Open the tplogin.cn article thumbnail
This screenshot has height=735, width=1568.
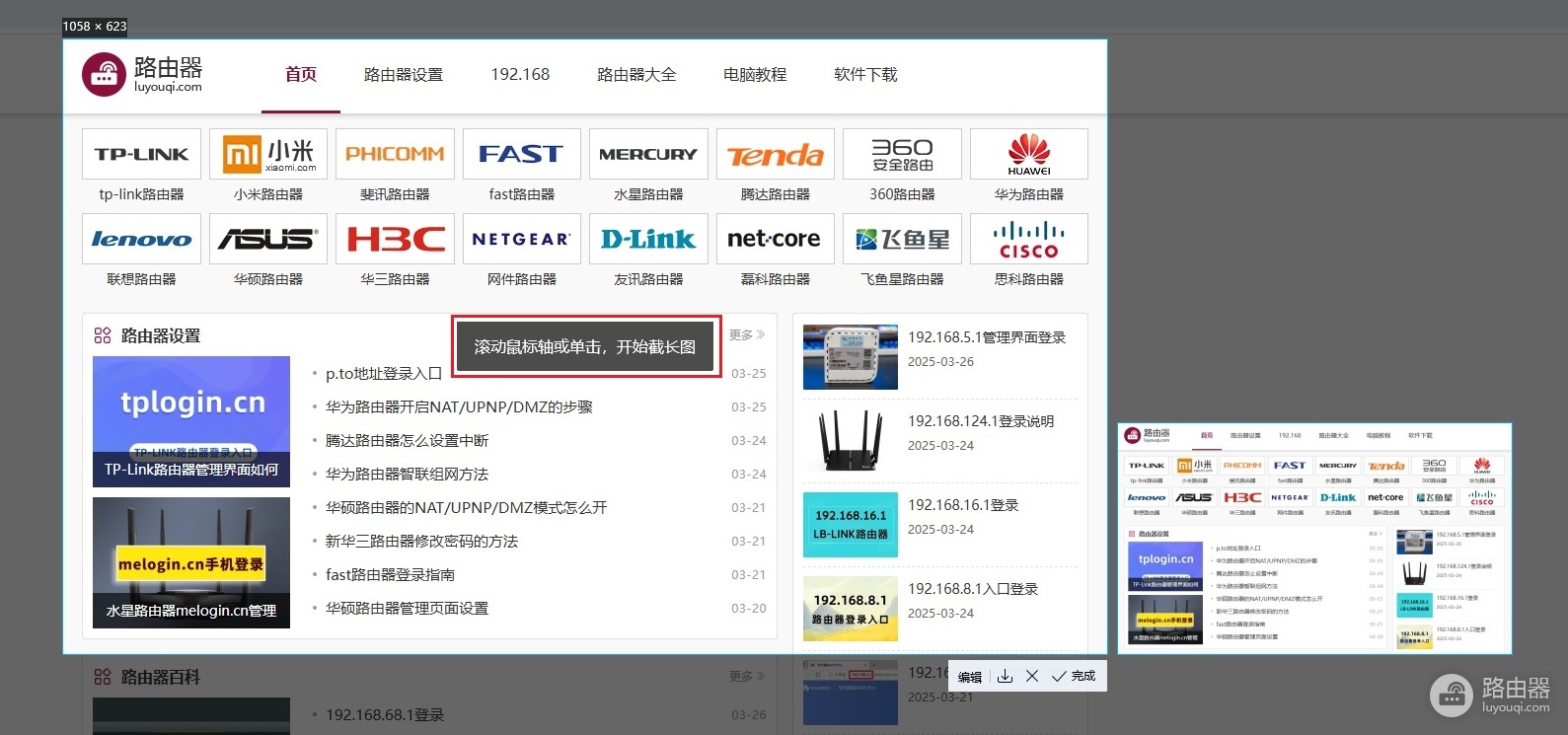point(191,421)
